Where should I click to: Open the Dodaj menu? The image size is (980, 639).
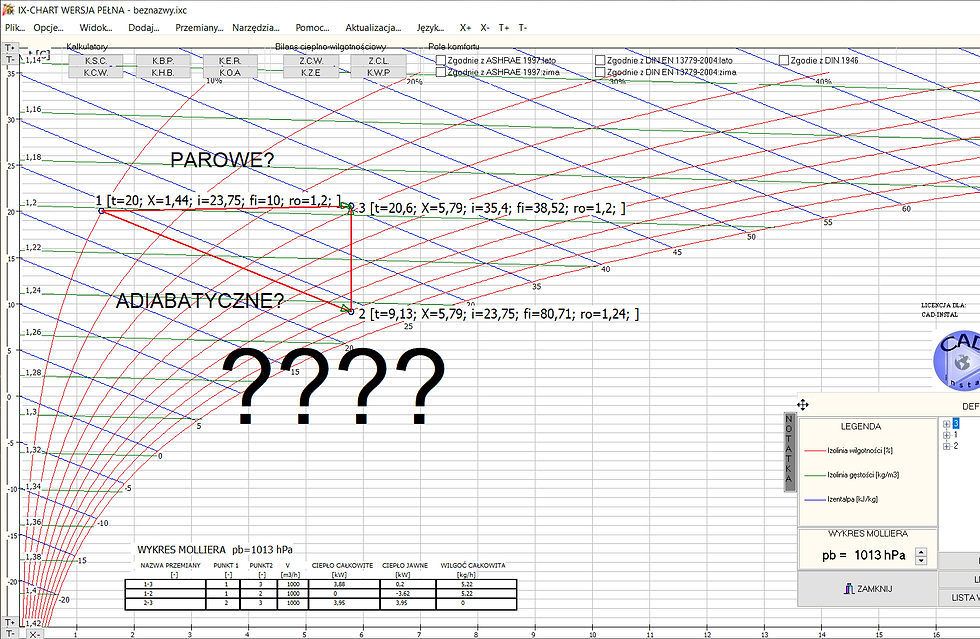click(x=144, y=28)
